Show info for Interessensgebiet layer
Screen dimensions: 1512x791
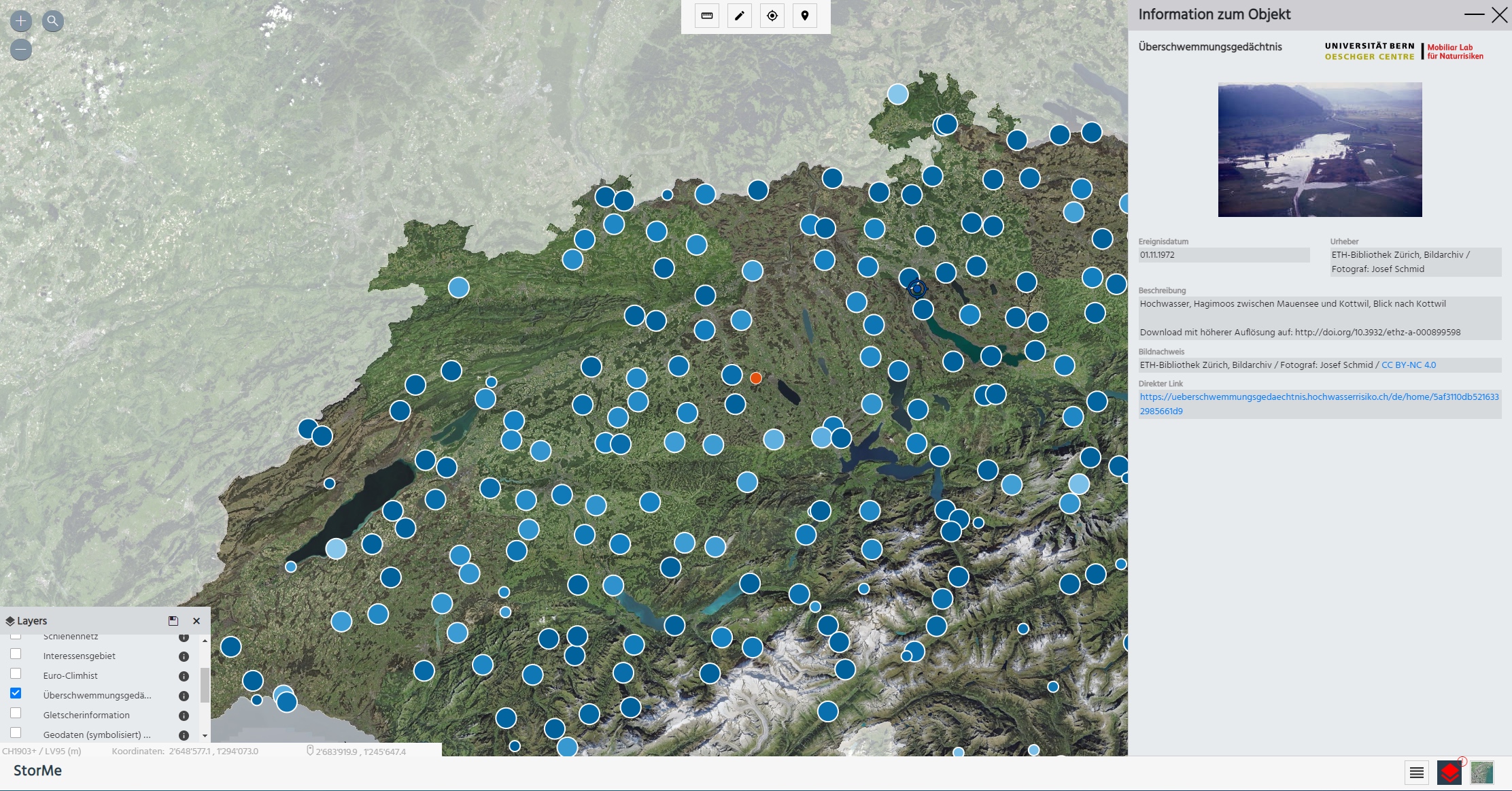coord(184,656)
